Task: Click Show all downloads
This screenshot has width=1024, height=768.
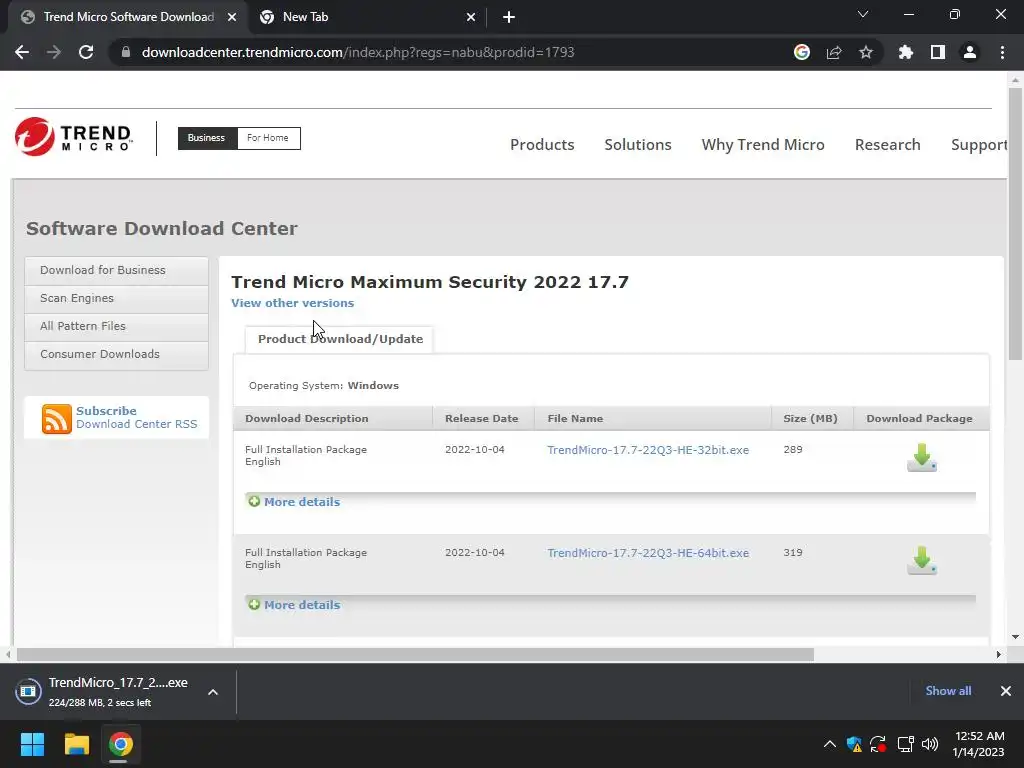Action: (x=948, y=691)
